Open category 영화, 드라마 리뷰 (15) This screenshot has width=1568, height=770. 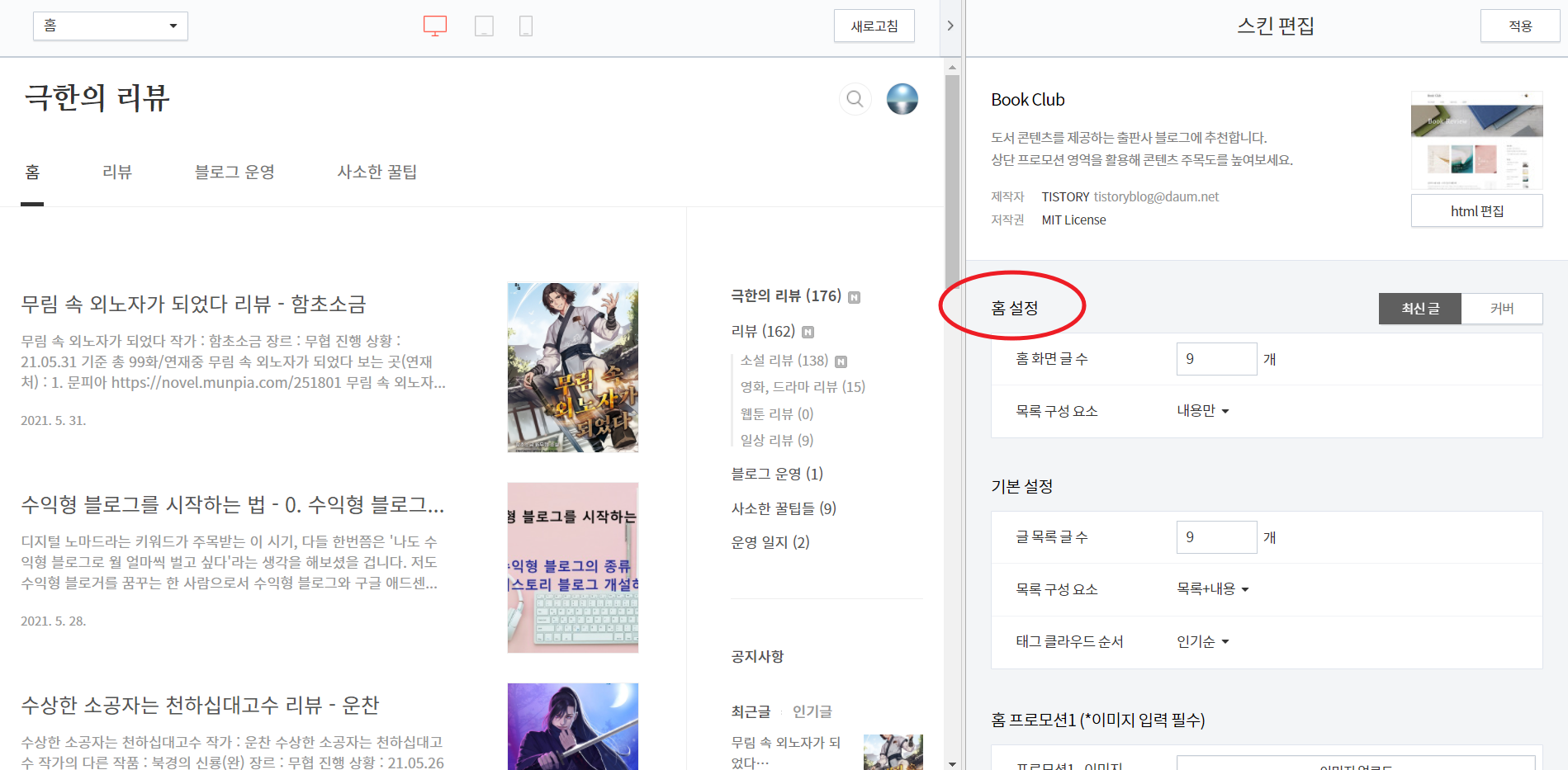(803, 387)
